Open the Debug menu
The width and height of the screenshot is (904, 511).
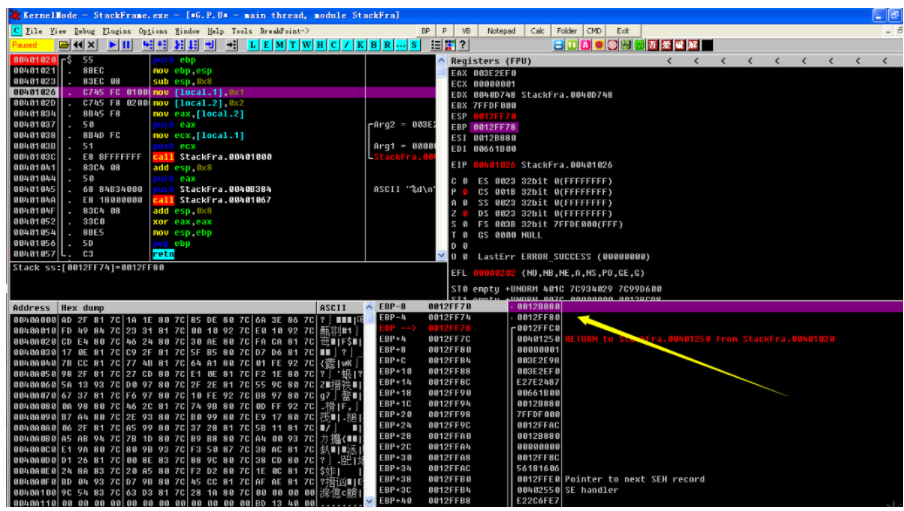[84, 31]
